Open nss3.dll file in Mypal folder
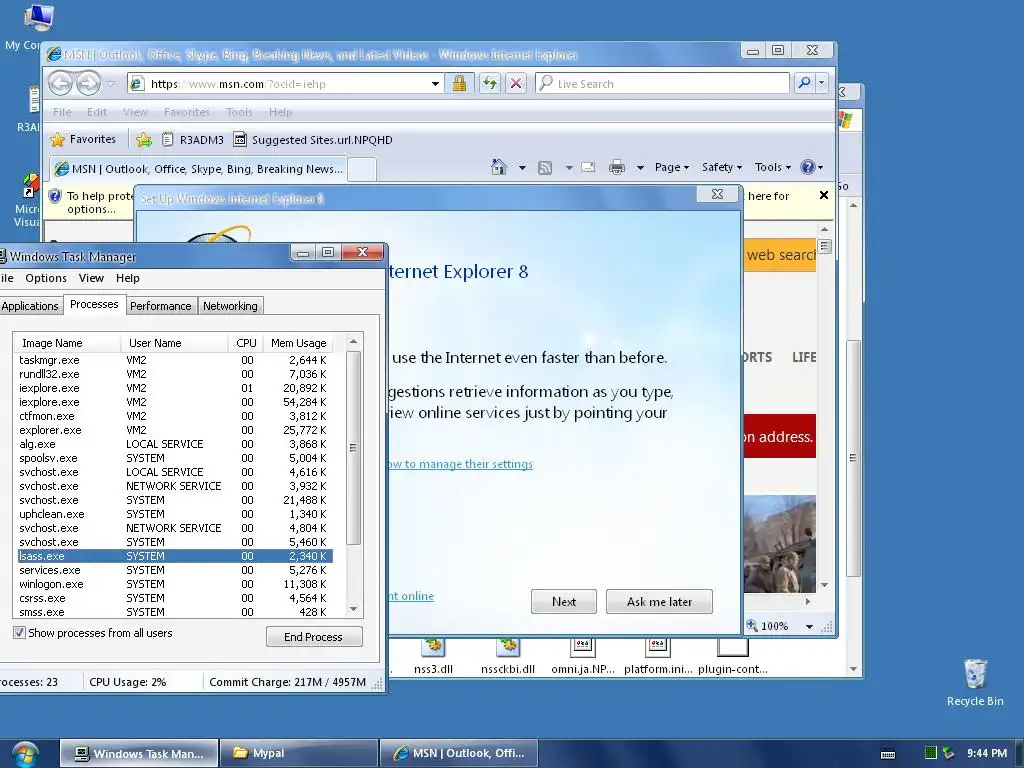 click(433, 658)
